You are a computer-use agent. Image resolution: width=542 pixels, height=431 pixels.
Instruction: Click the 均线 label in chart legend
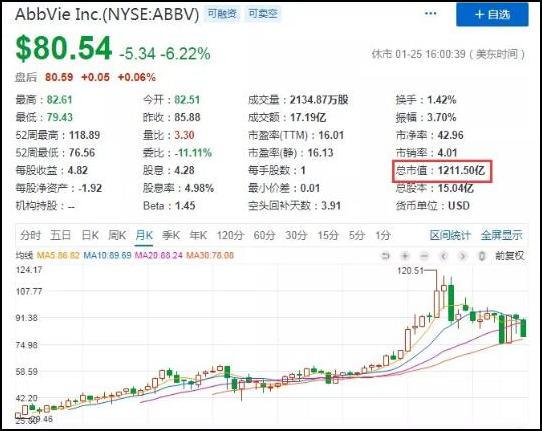(x=24, y=255)
